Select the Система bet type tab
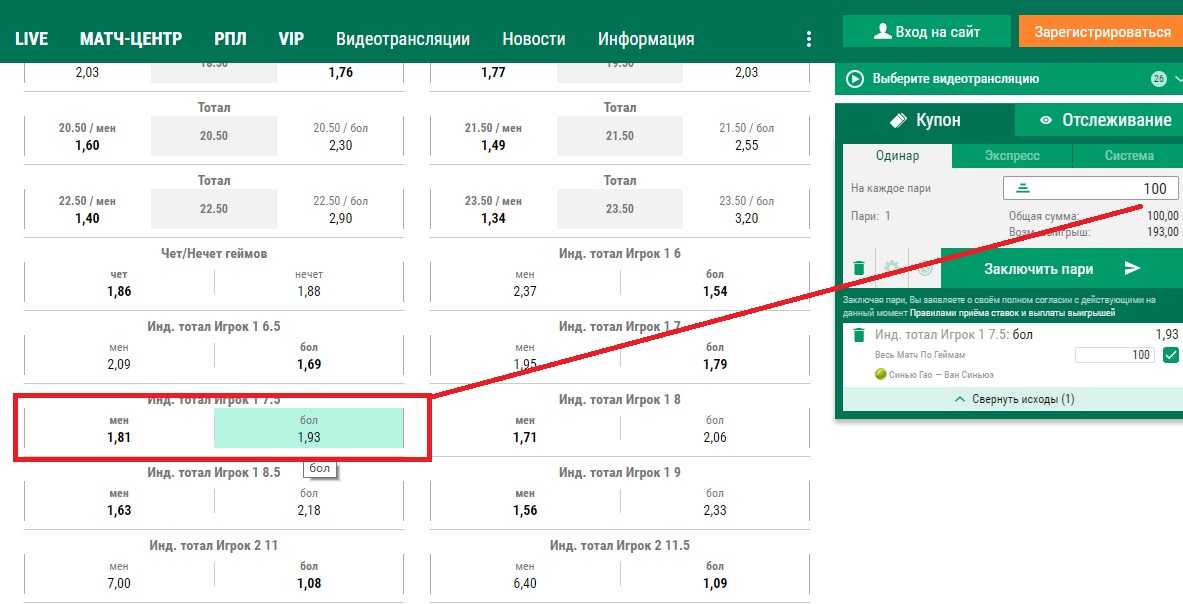 1128,155
